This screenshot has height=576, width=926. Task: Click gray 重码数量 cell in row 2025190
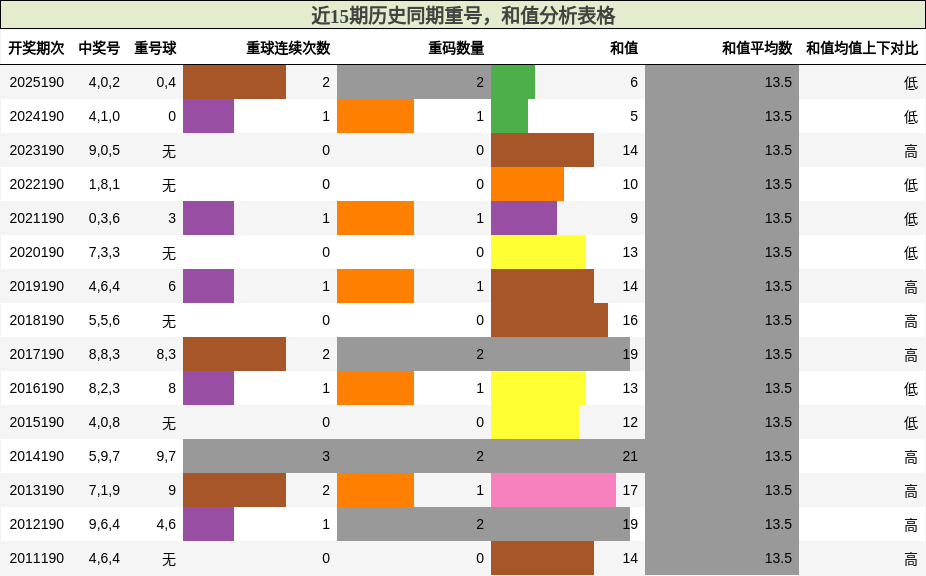[x=414, y=82]
